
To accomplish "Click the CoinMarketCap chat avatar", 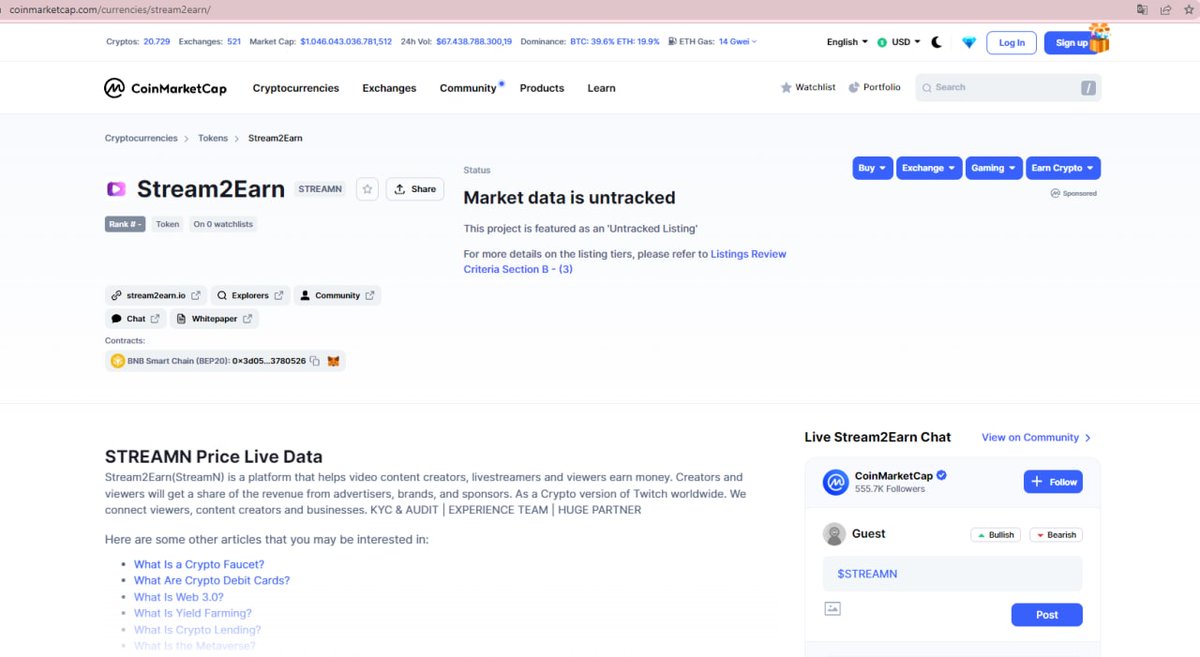I will pos(835,483).
